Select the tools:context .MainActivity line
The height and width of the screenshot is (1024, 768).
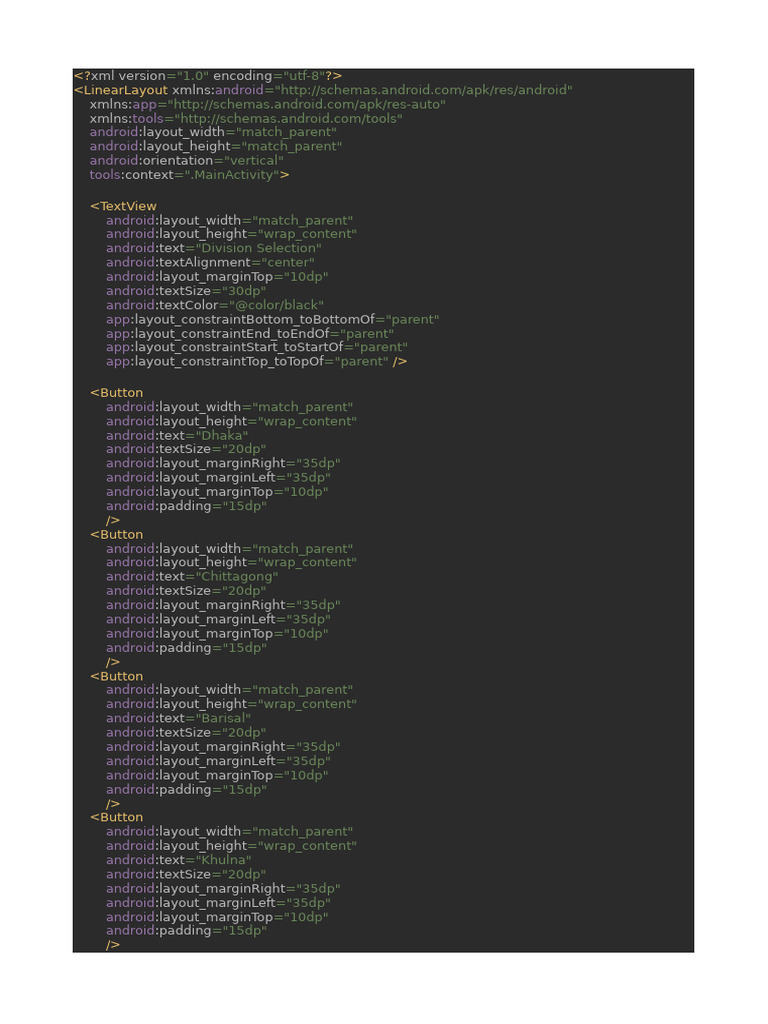point(189,175)
